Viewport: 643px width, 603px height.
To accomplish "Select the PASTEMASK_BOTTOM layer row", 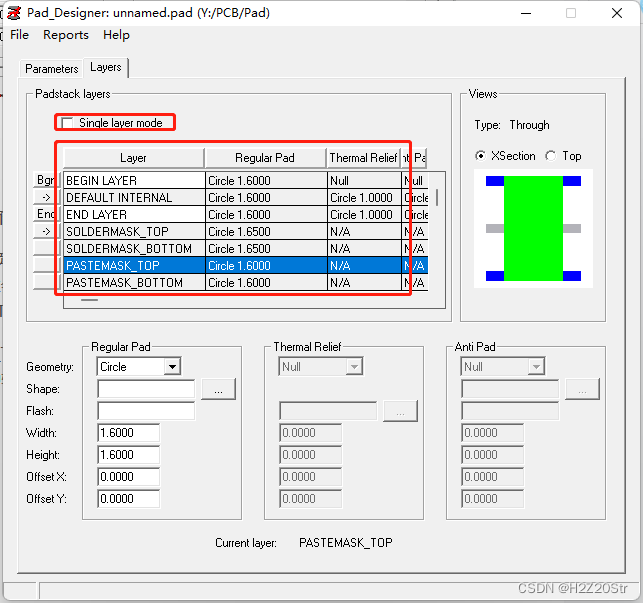I will pyautogui.click(x=246, y=283).
